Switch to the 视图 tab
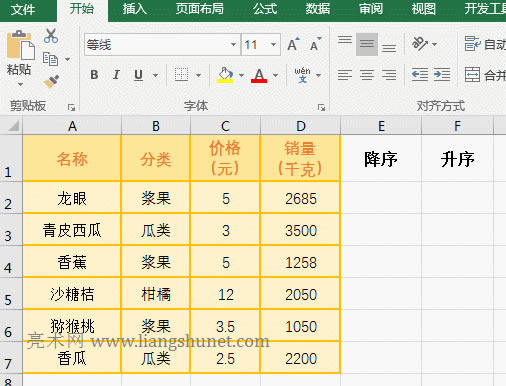Screen dimensions: 506x386 [424, 9]
